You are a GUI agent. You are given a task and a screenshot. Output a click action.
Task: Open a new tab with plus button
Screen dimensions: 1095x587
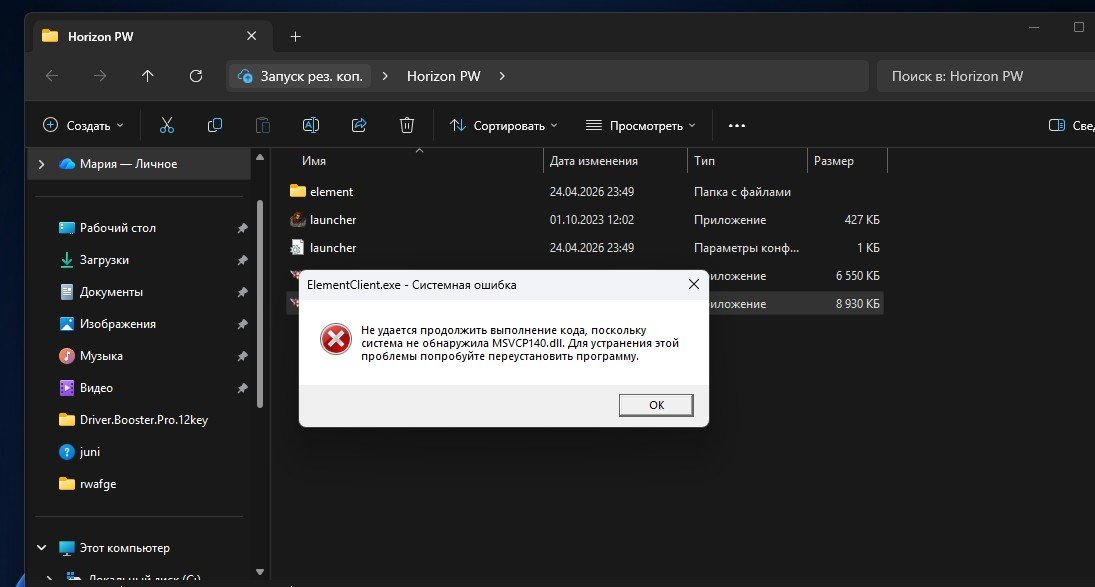[x=295, y=36]
